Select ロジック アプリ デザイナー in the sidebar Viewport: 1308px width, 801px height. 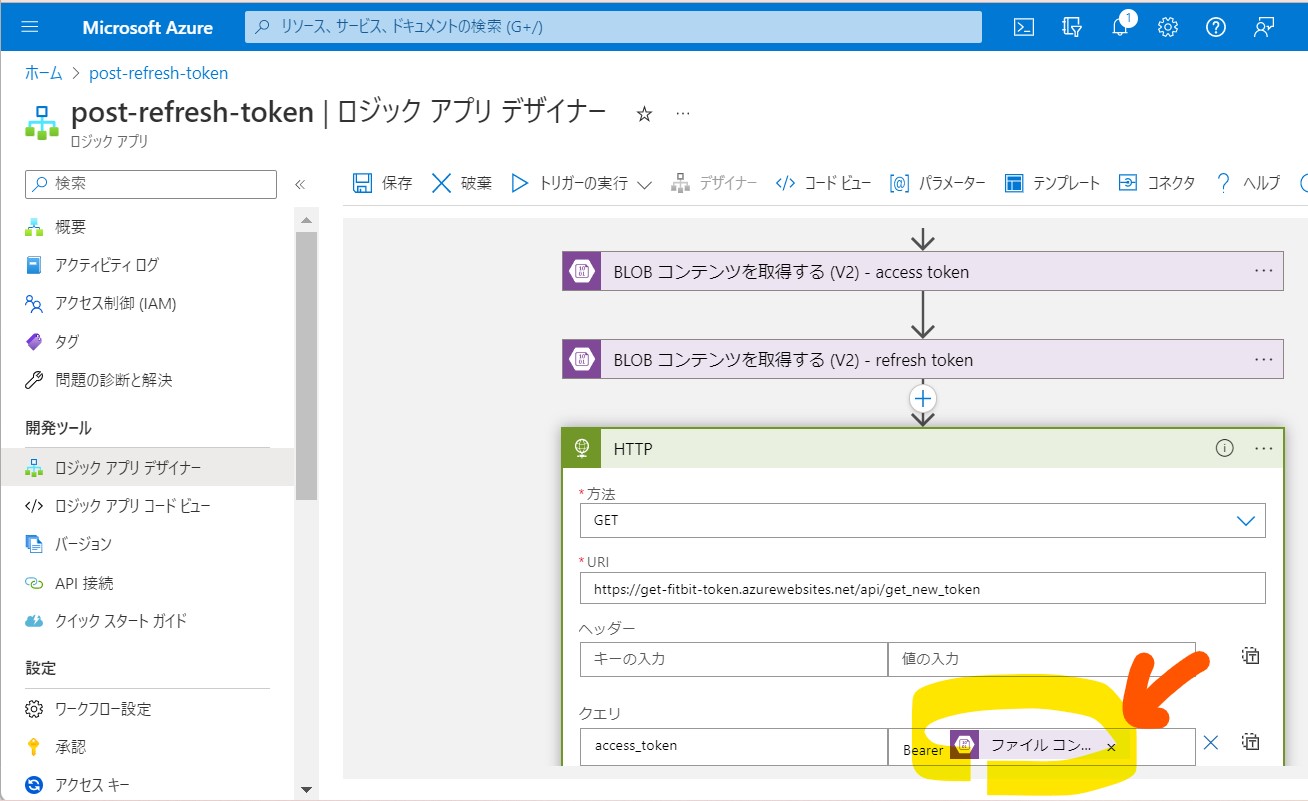point(147,467)
